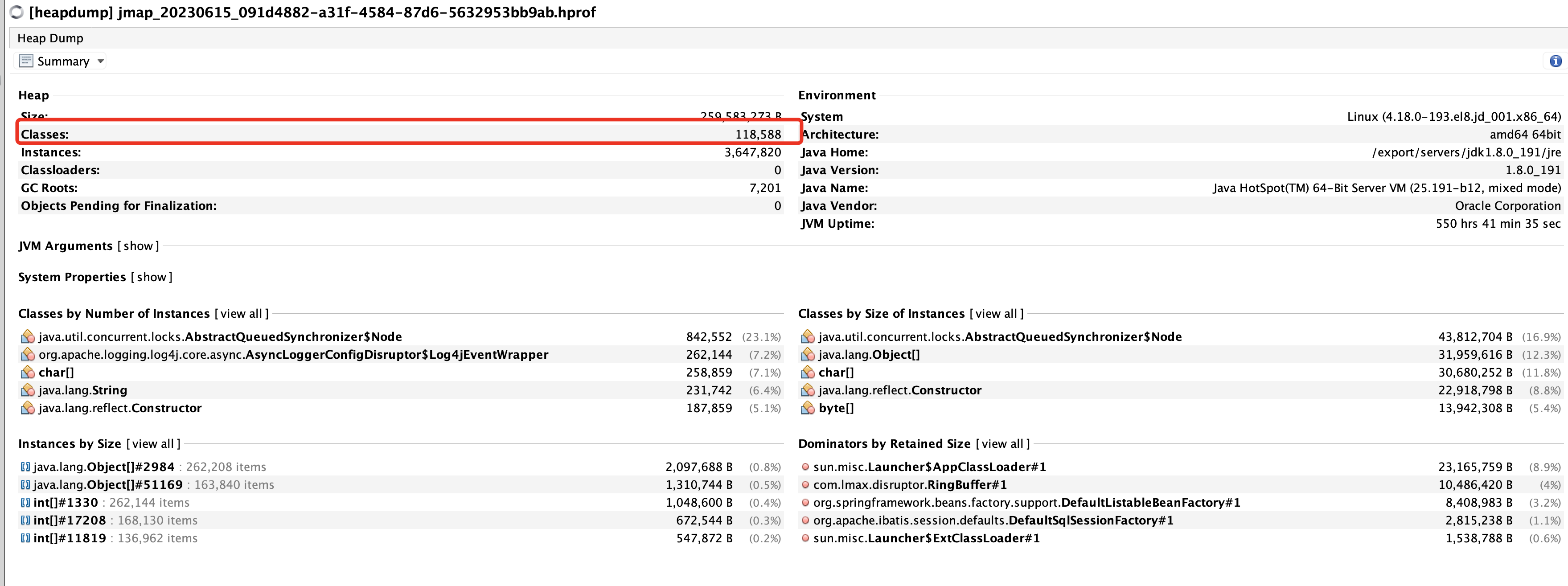Click the blue info icon
This screenshot has width=1568, height=586.
(x=1555, y=61)
